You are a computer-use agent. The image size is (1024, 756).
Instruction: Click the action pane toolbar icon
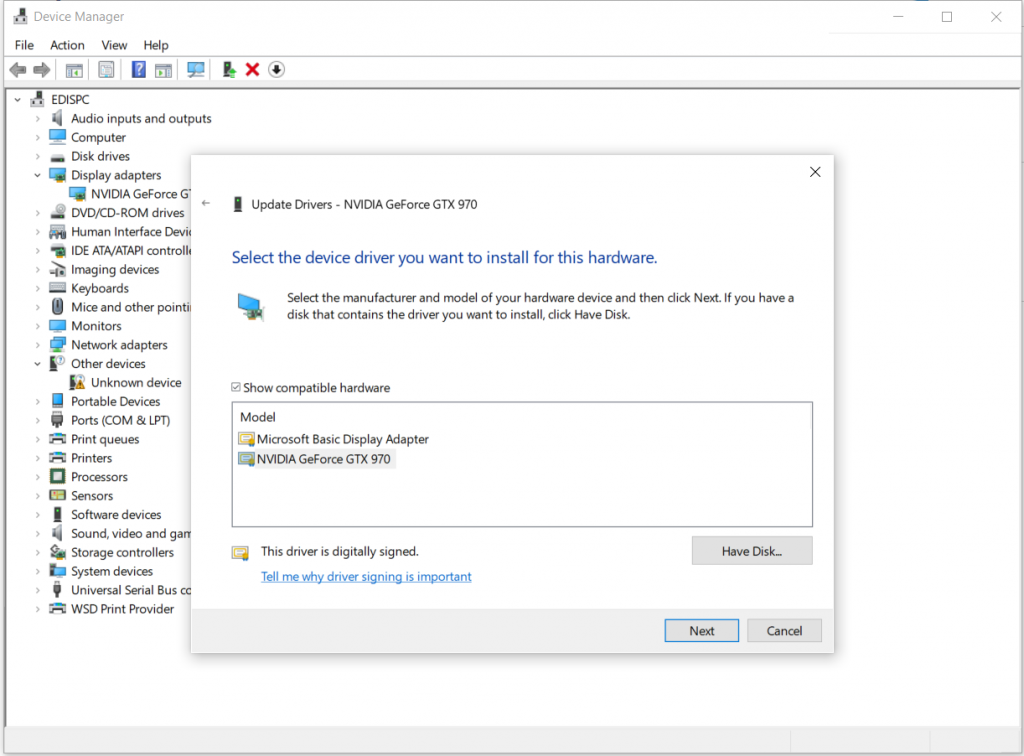tap(163, 70)
